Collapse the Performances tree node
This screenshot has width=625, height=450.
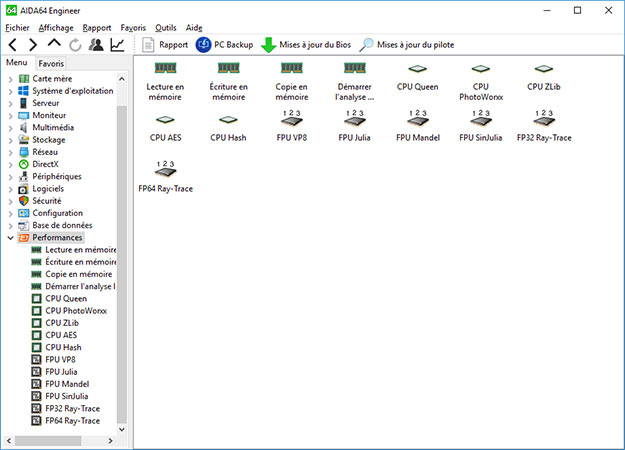[10, 238]
